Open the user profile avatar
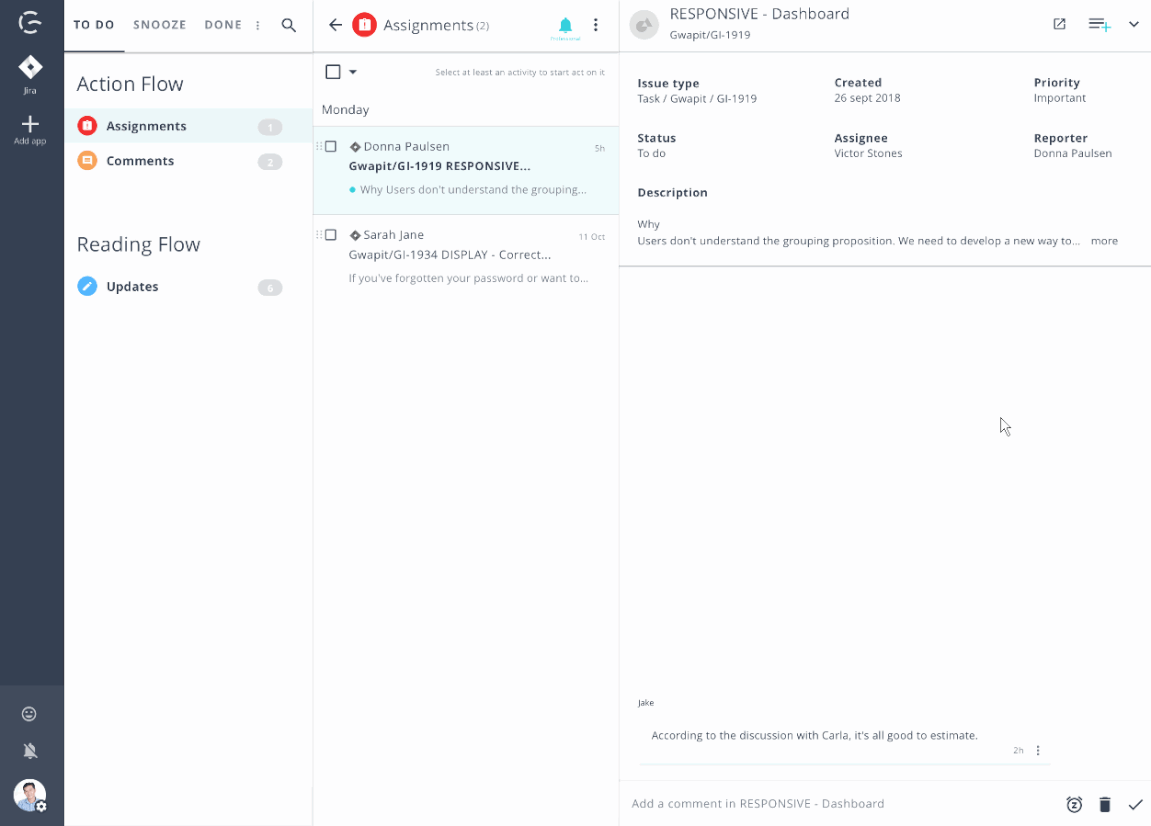Viewport: 1151px width, 826px height. [30, 795]
